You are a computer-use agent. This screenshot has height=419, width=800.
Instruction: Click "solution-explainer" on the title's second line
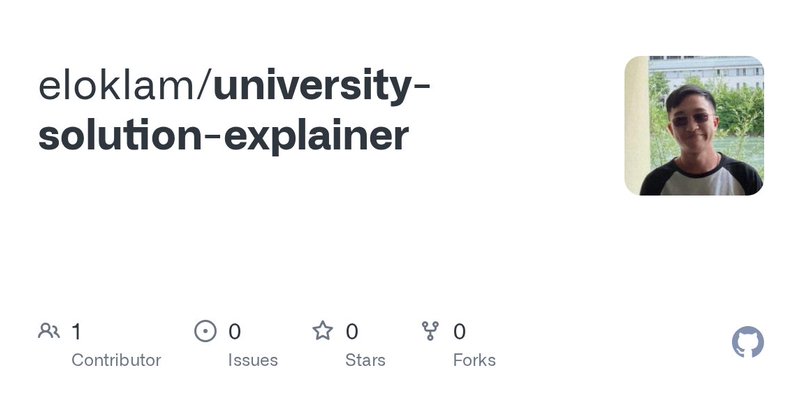pyautogui.click(x=223, y=135)
